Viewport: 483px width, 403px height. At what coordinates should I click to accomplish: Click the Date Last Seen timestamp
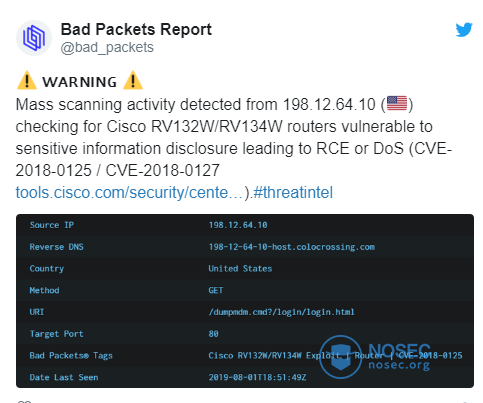pos(257,377)
